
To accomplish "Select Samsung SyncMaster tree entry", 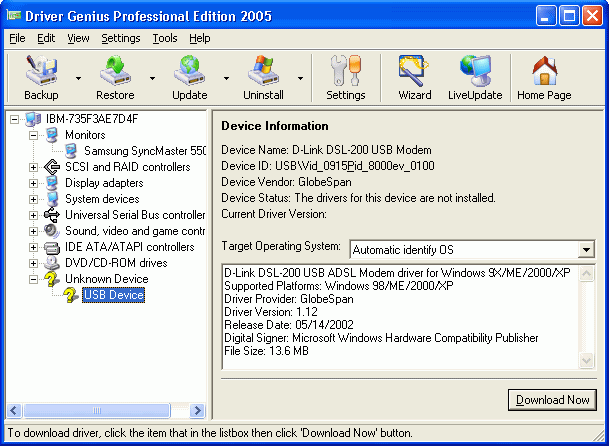I will tap(144, 151).
